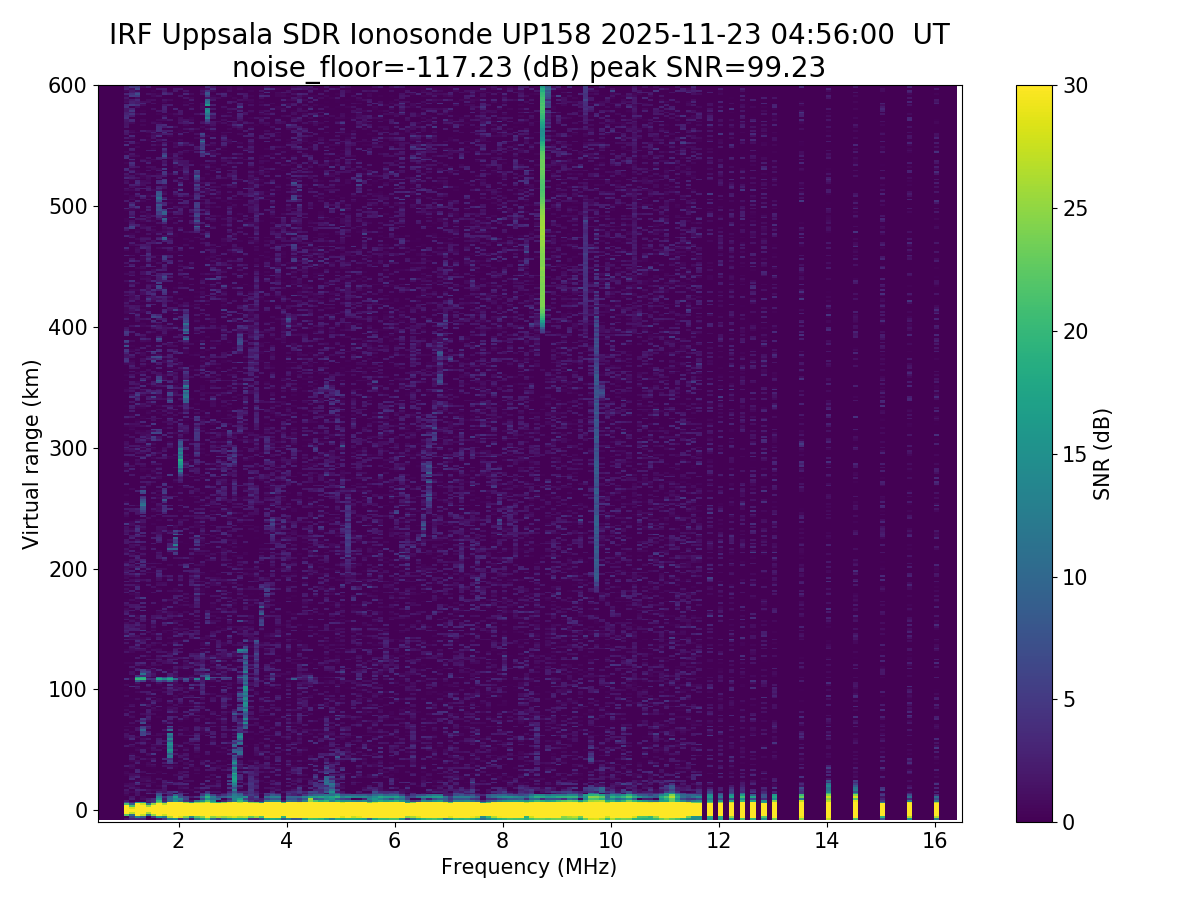Click the y-axis tick label '600'
This screenshot has width=1200, height=900.
pos(68,86)
